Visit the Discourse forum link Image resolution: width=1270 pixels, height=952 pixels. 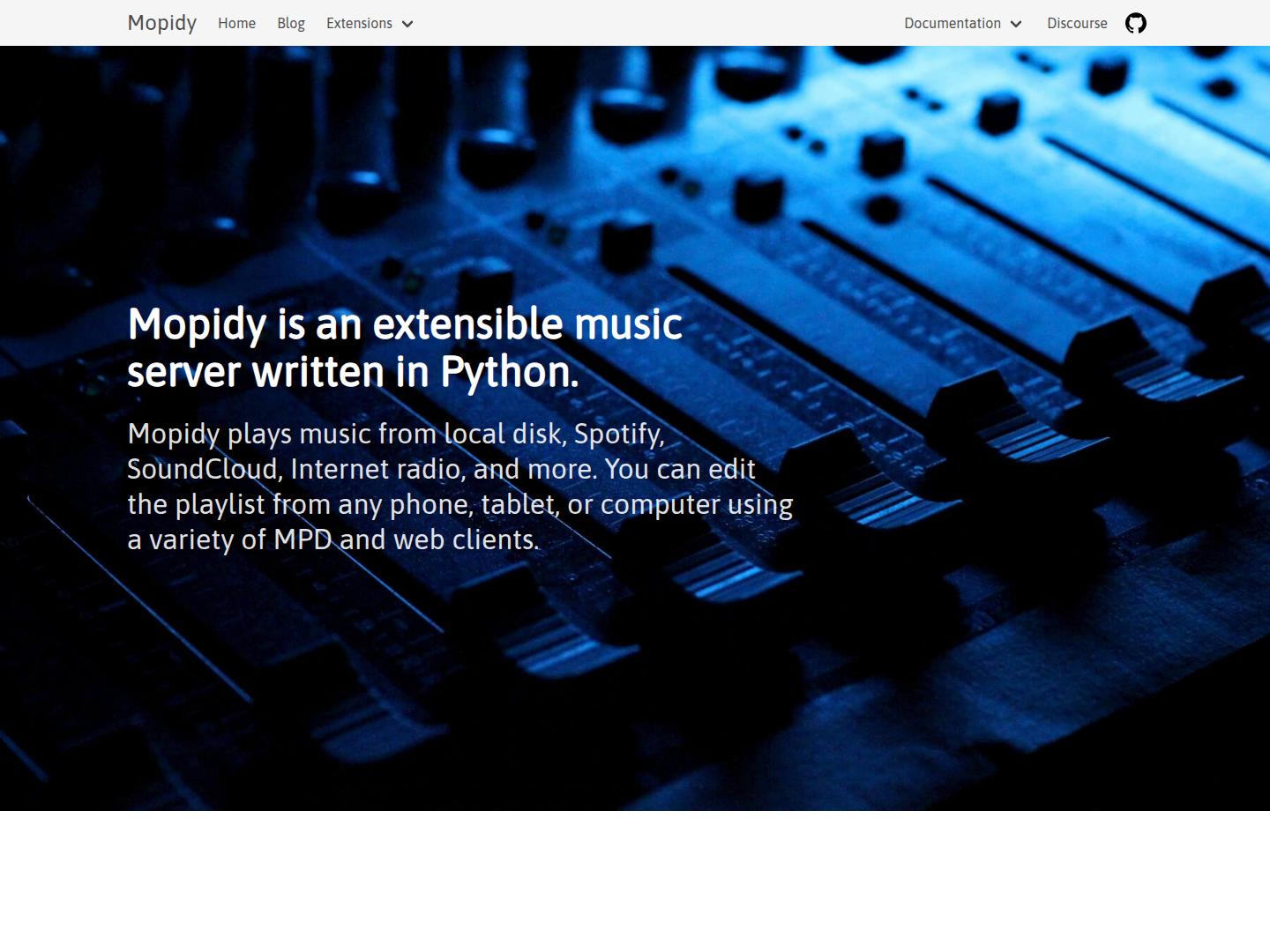click(x=1077, y=23)
